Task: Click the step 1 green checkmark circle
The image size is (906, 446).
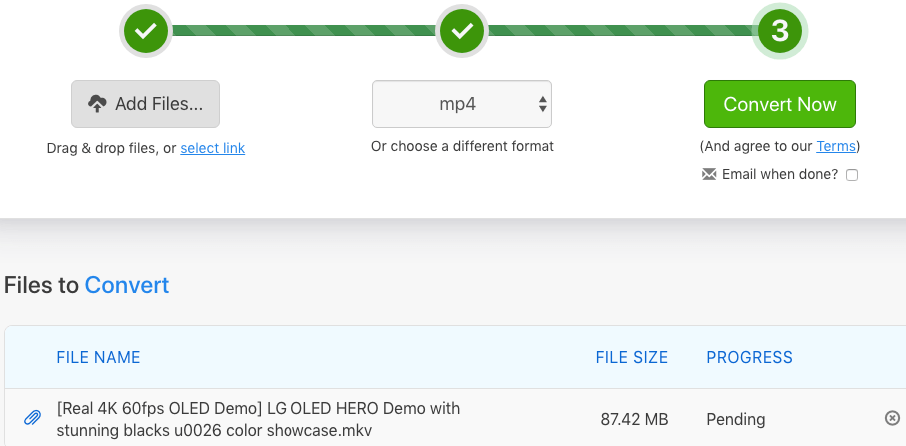Action: (x=146, y=31)
